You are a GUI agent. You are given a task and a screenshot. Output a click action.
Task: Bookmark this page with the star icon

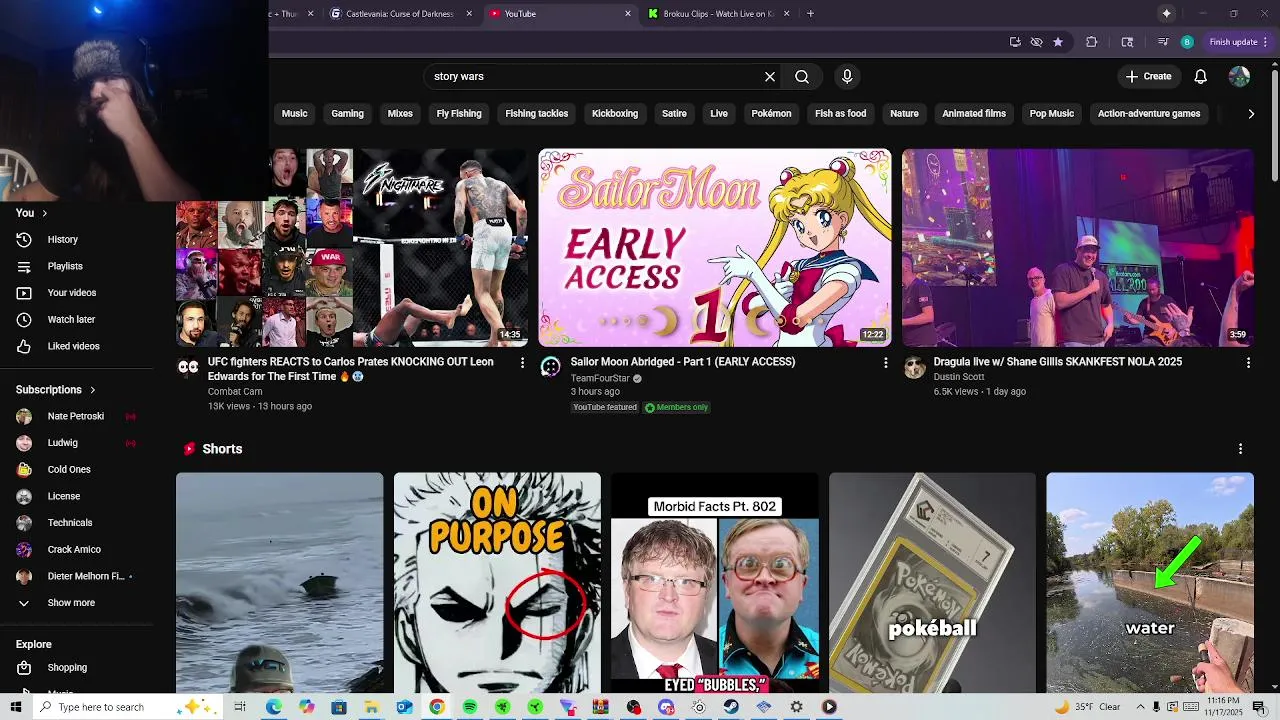click(1058, 42)
